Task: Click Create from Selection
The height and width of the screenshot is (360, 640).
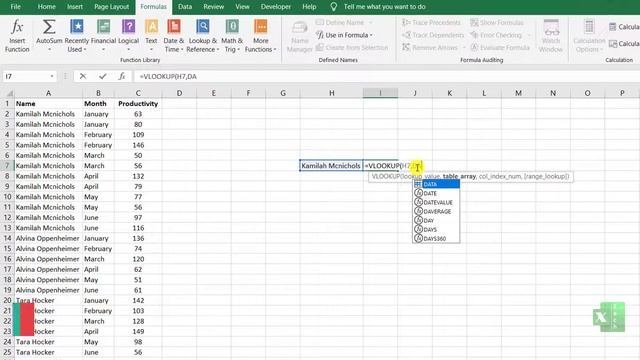Action: 352,48
